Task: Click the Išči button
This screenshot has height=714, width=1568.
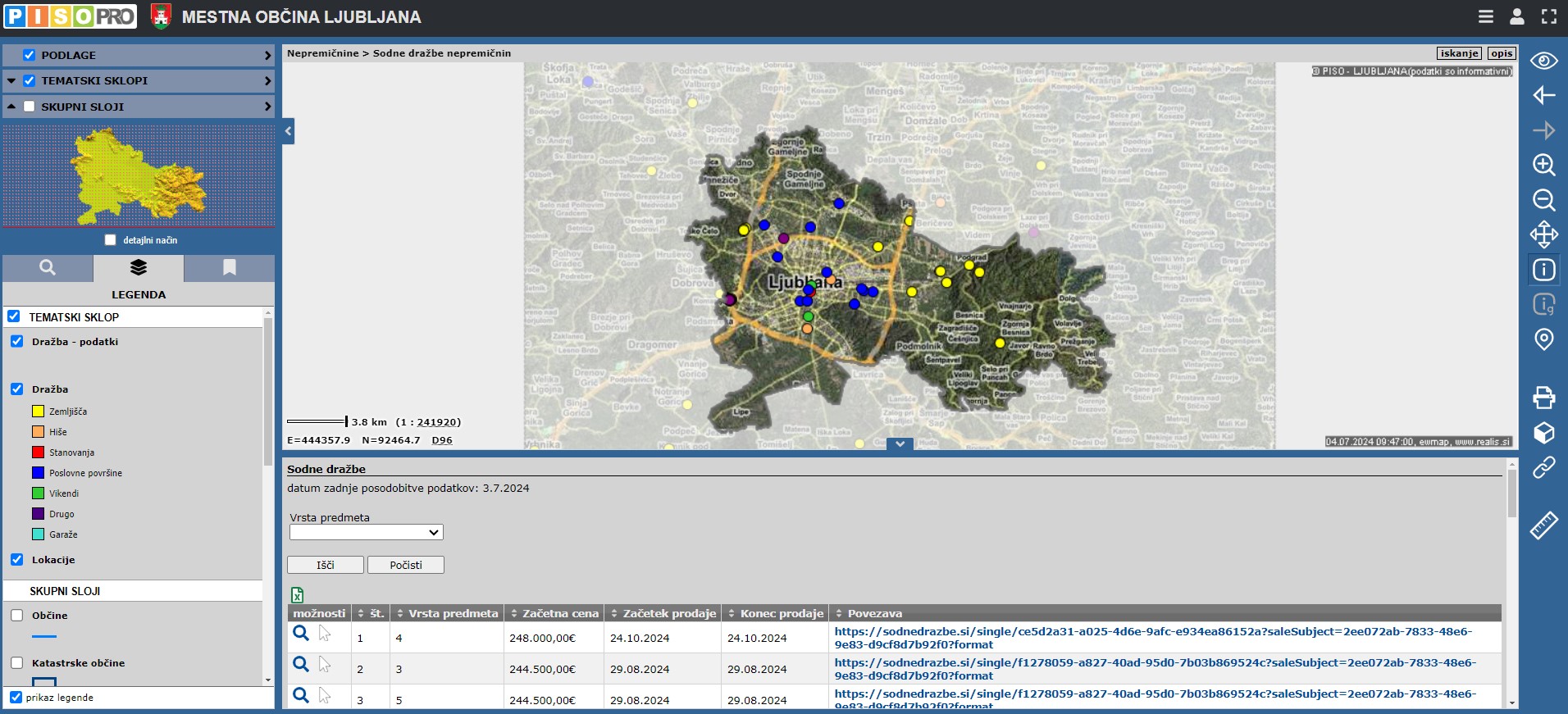Action: (325, 565)
